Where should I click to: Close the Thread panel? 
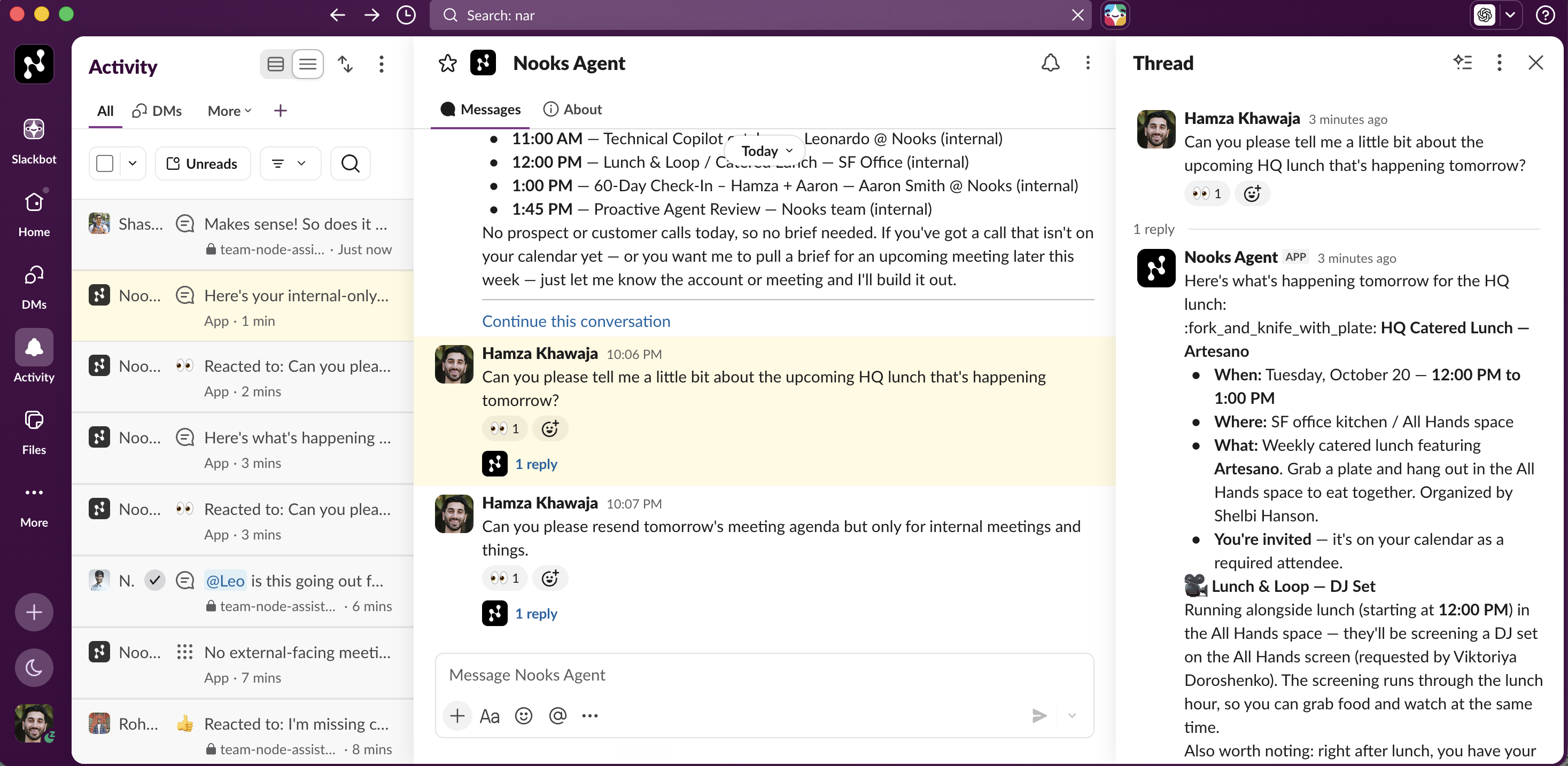(1536, 62)
